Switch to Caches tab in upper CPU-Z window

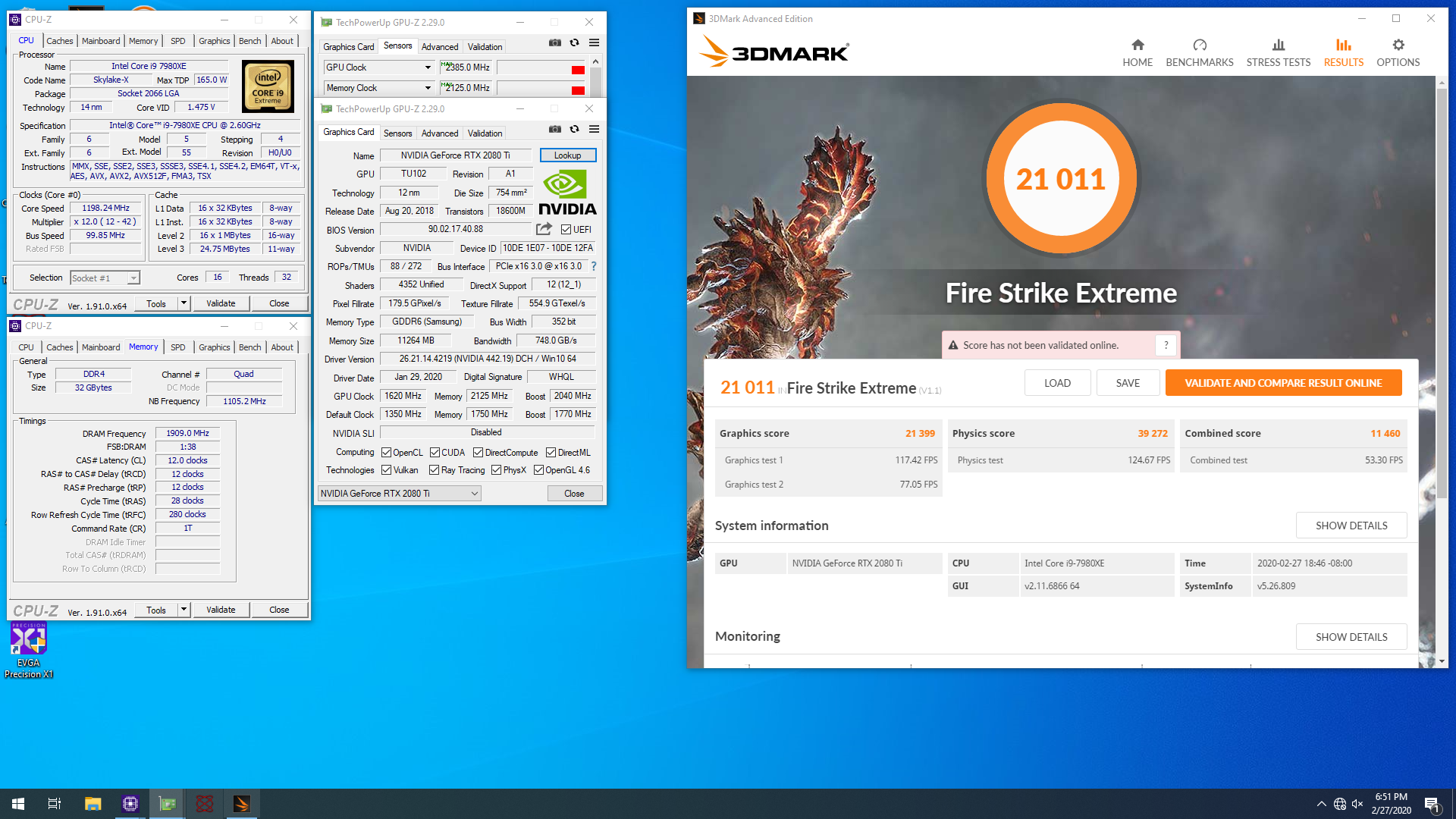pyautogui.click(x=60, y=41)
